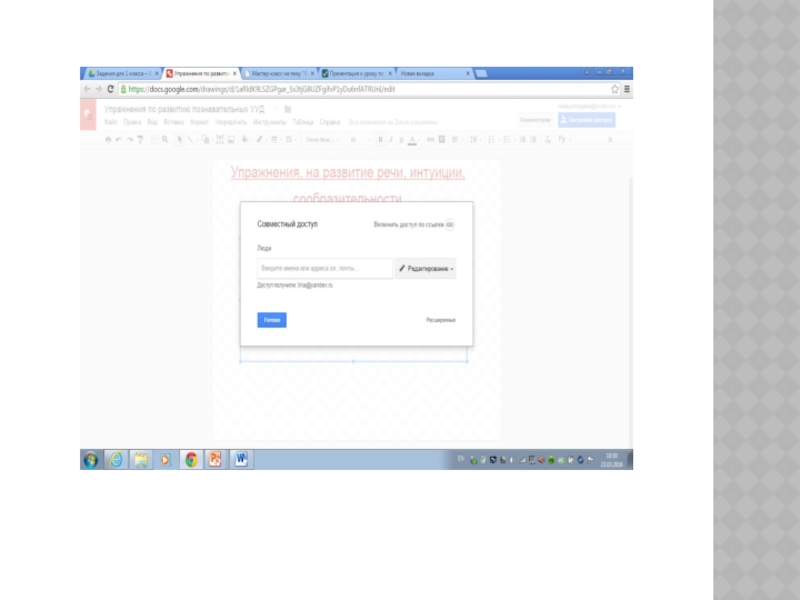Click the link-sharing icon in the dialog
The height and width of the screenshot is (600, 800).
450,225
